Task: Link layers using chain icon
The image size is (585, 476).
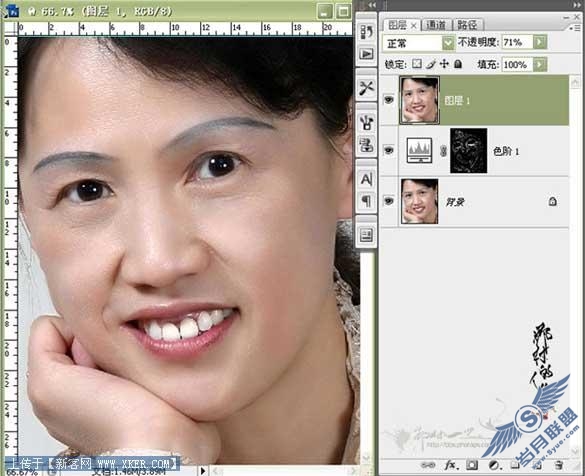Action: click(428, 465)
